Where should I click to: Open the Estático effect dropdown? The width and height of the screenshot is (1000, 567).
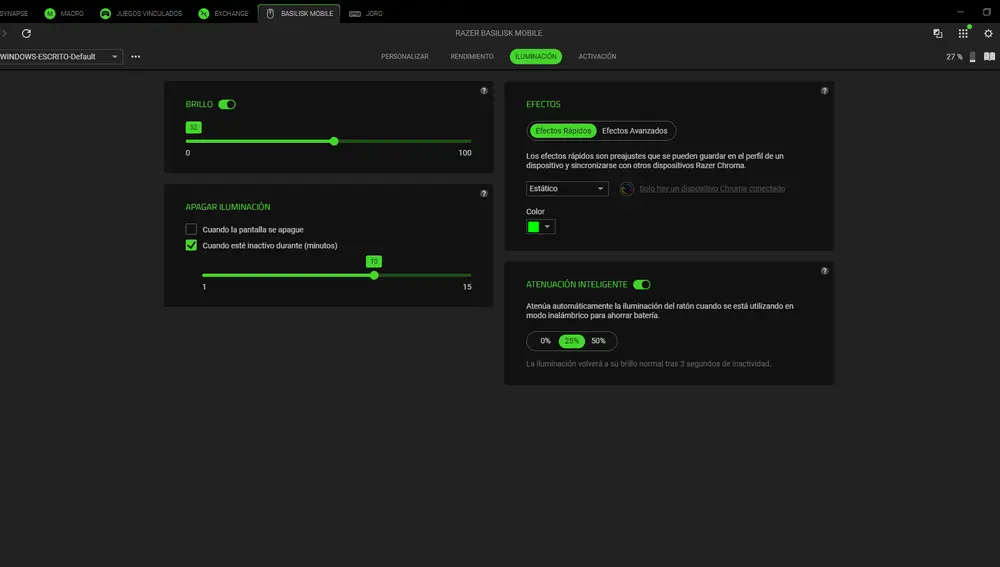click(567, 188)
